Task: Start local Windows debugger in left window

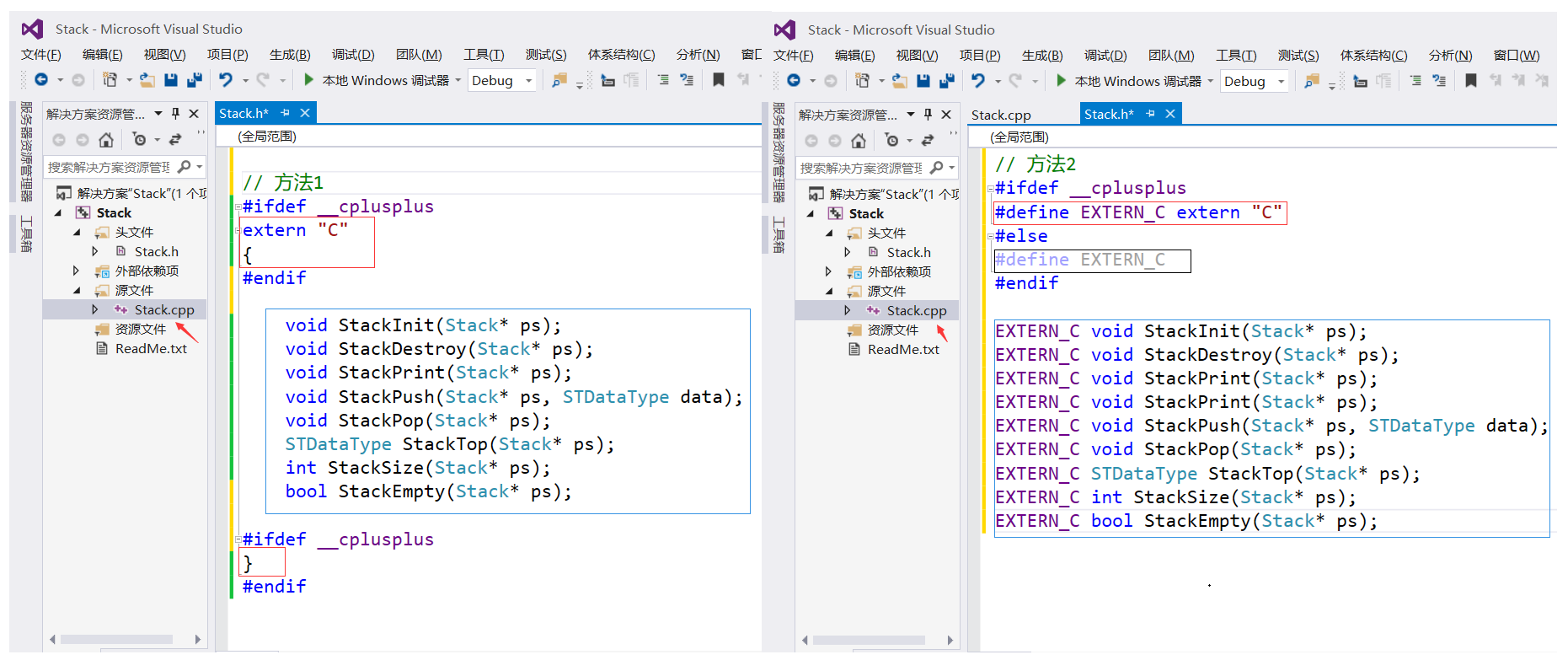Action: [308, 79]
